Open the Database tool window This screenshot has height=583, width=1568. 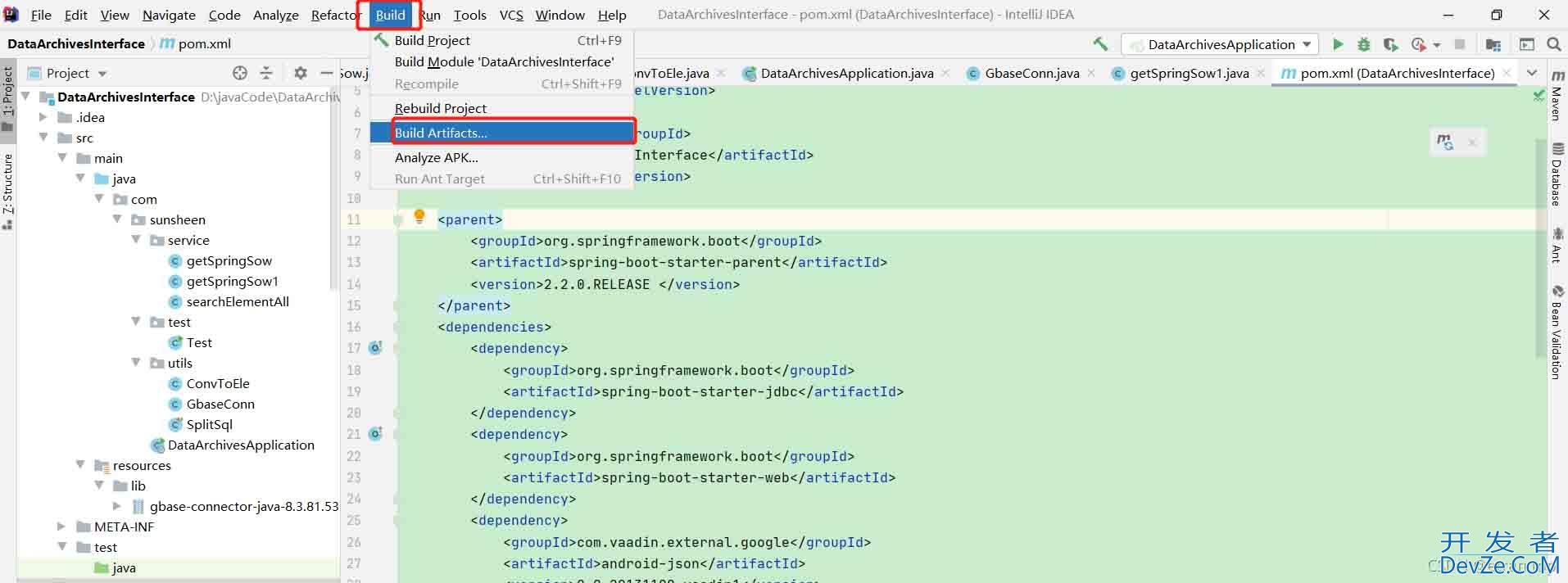point(1557,174)
